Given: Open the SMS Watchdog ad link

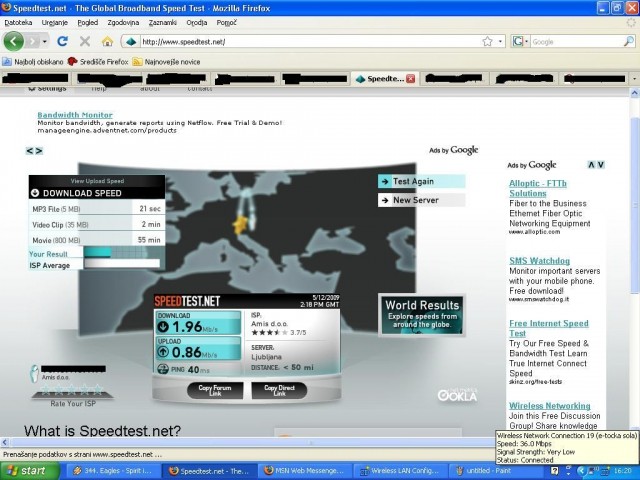Looking at the screenshot, I should click(x=540, y=261).
